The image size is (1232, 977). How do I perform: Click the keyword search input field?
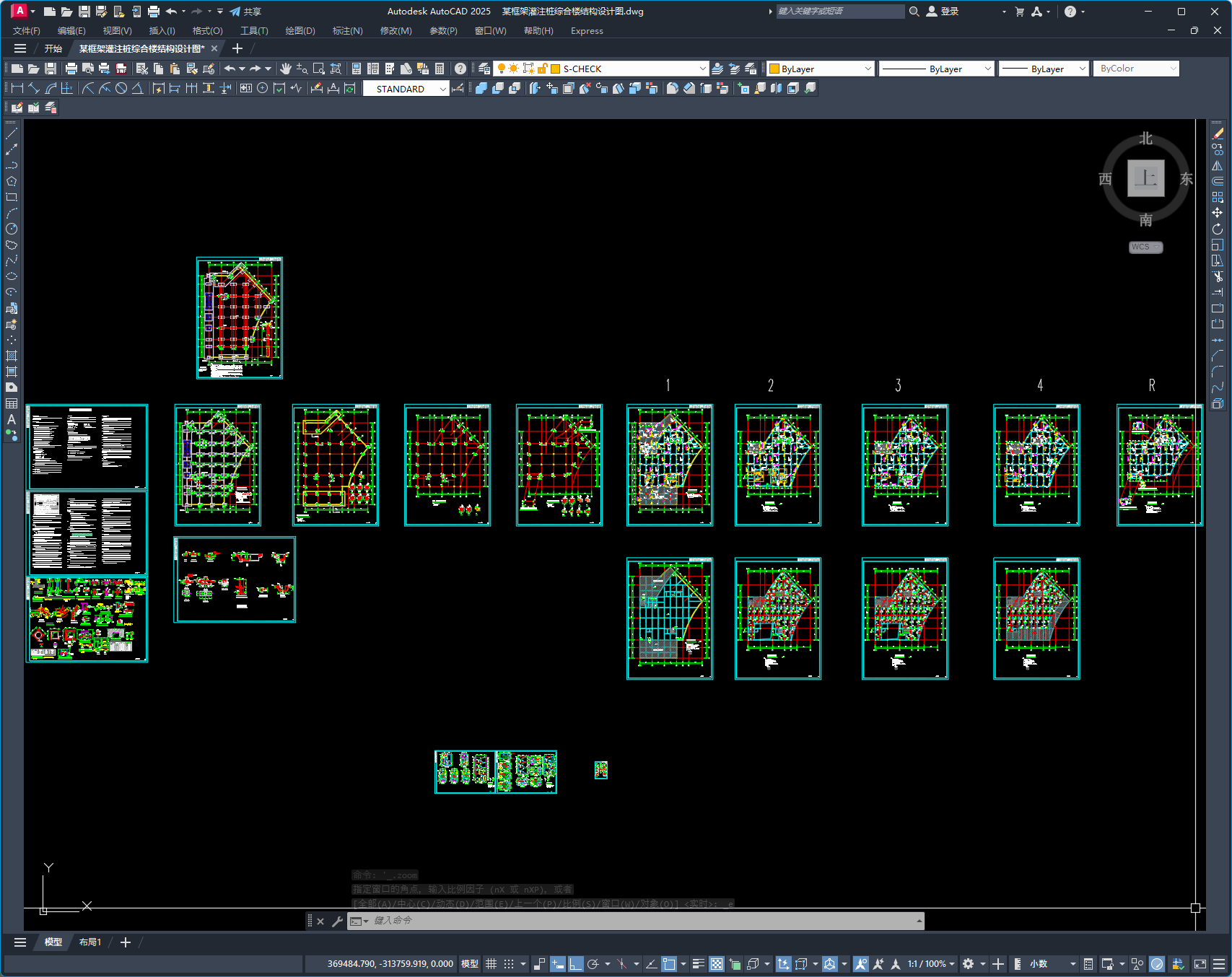click(839, 12)
